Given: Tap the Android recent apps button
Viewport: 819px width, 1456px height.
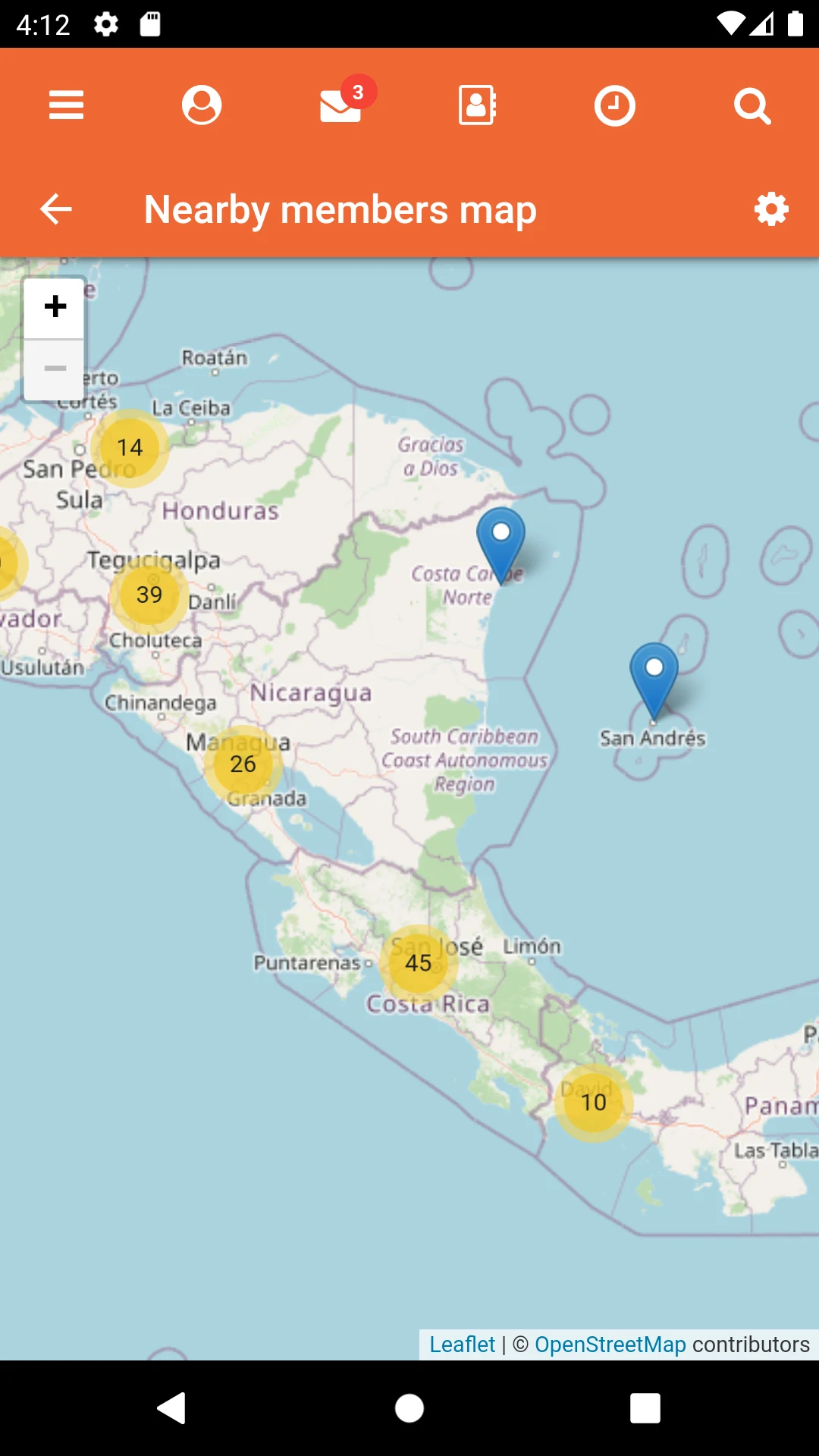Looking at the screenshot, I should pyautogui.click(x=645, y=1408).
